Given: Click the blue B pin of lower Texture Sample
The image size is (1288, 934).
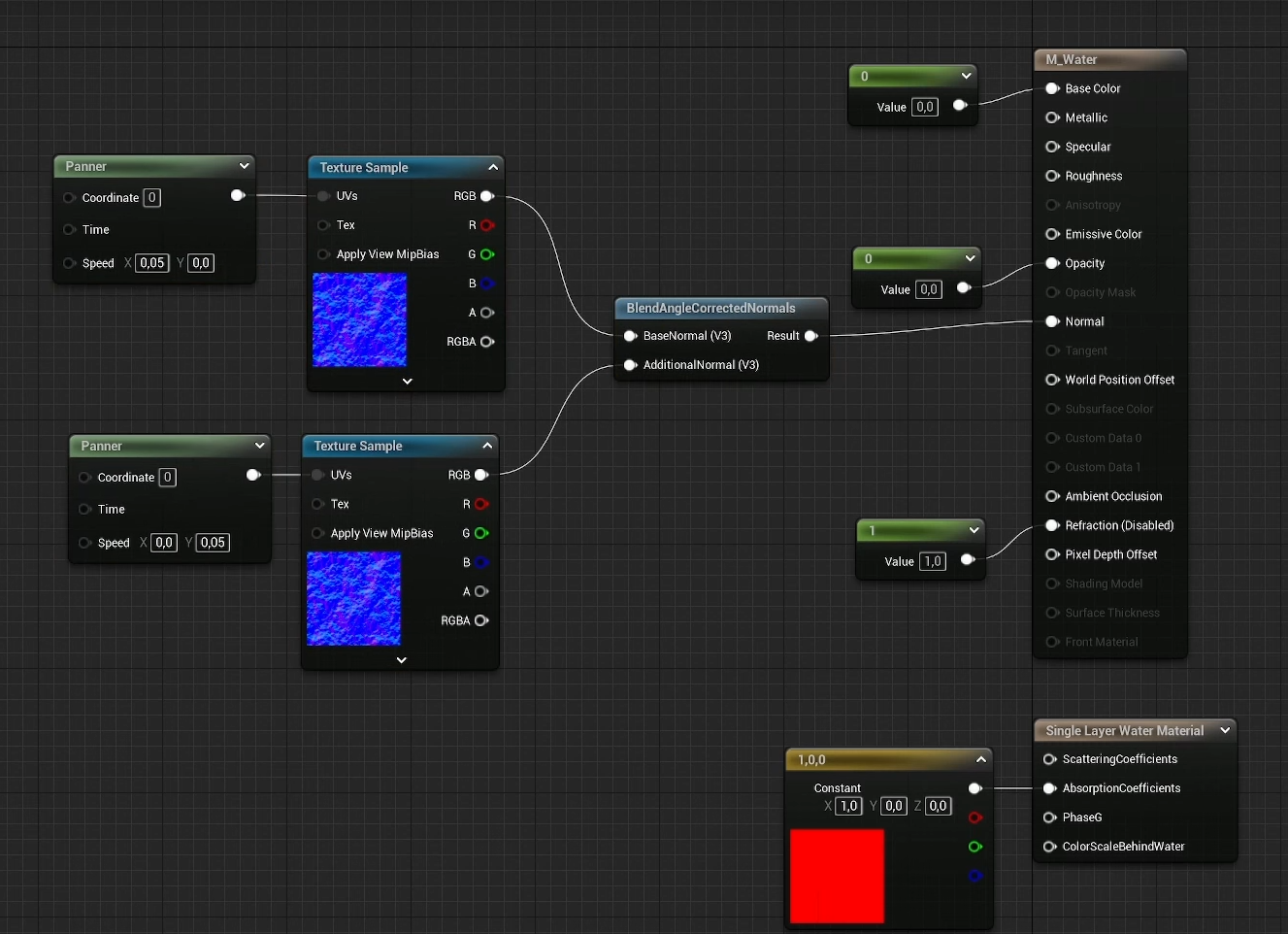Looking at the screenshot, I should coord(481,562).
